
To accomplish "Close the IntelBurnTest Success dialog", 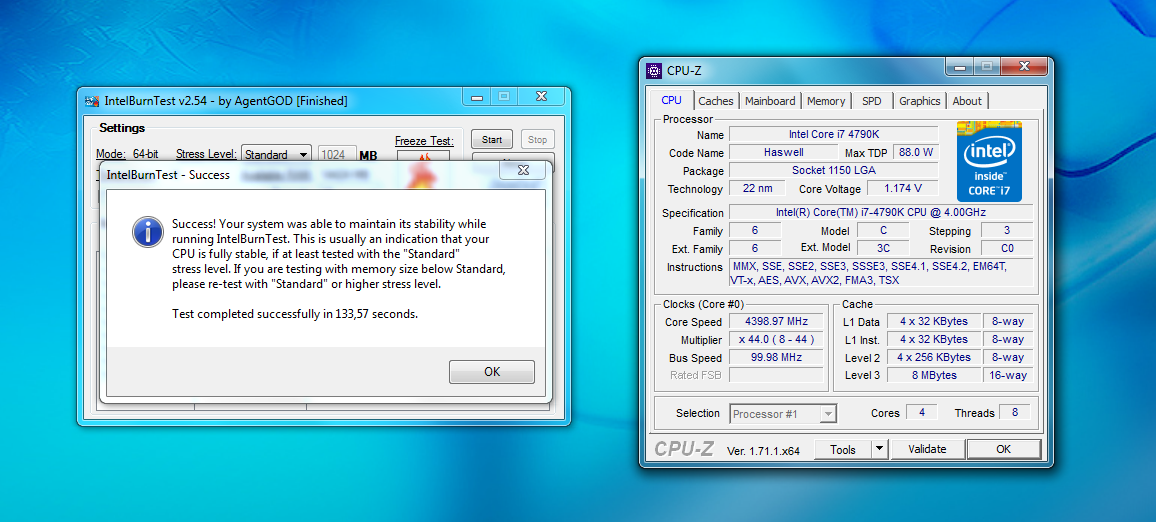I will pos(523,170).
